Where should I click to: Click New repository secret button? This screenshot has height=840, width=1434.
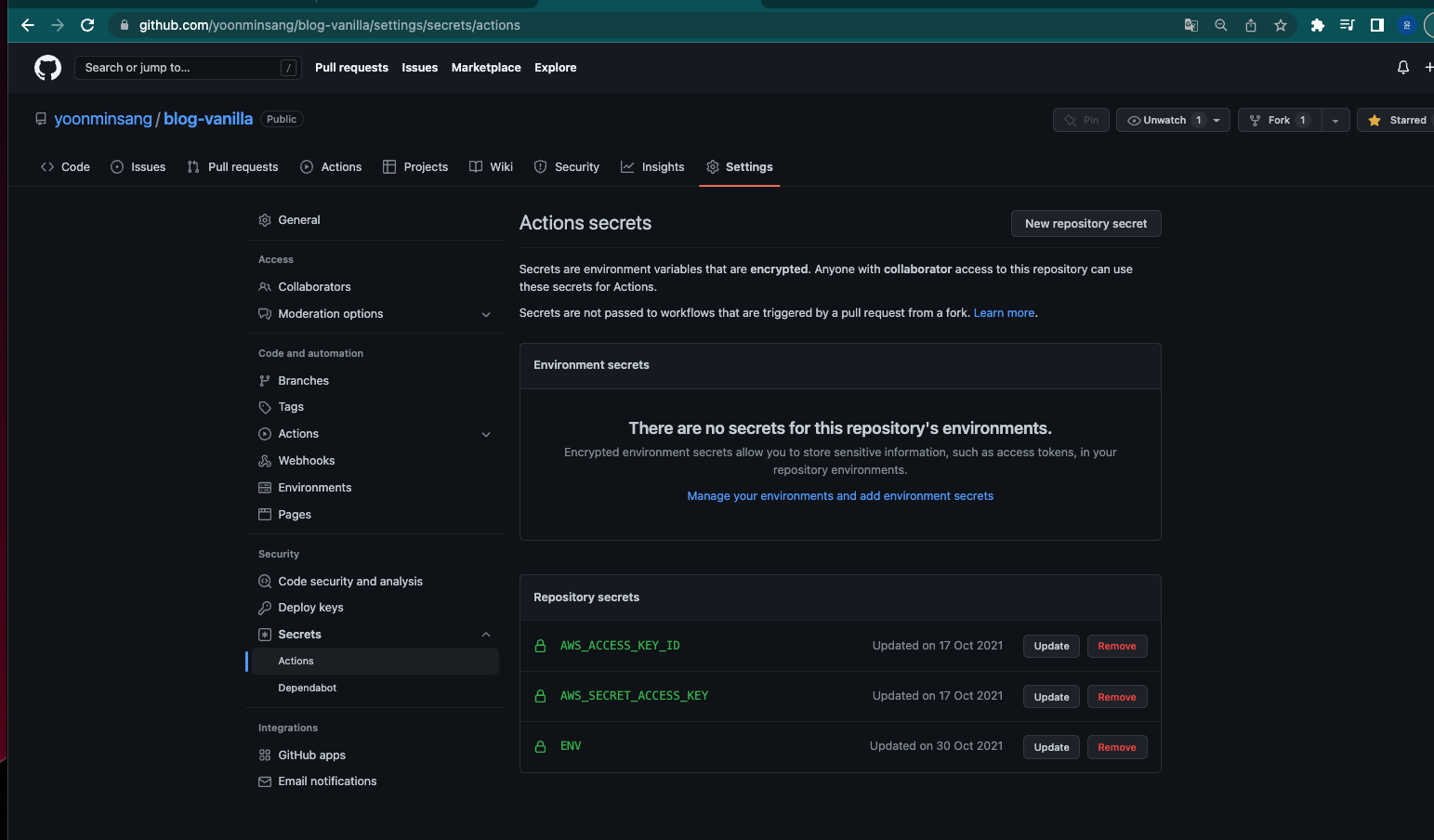[x=1085, y=224]
